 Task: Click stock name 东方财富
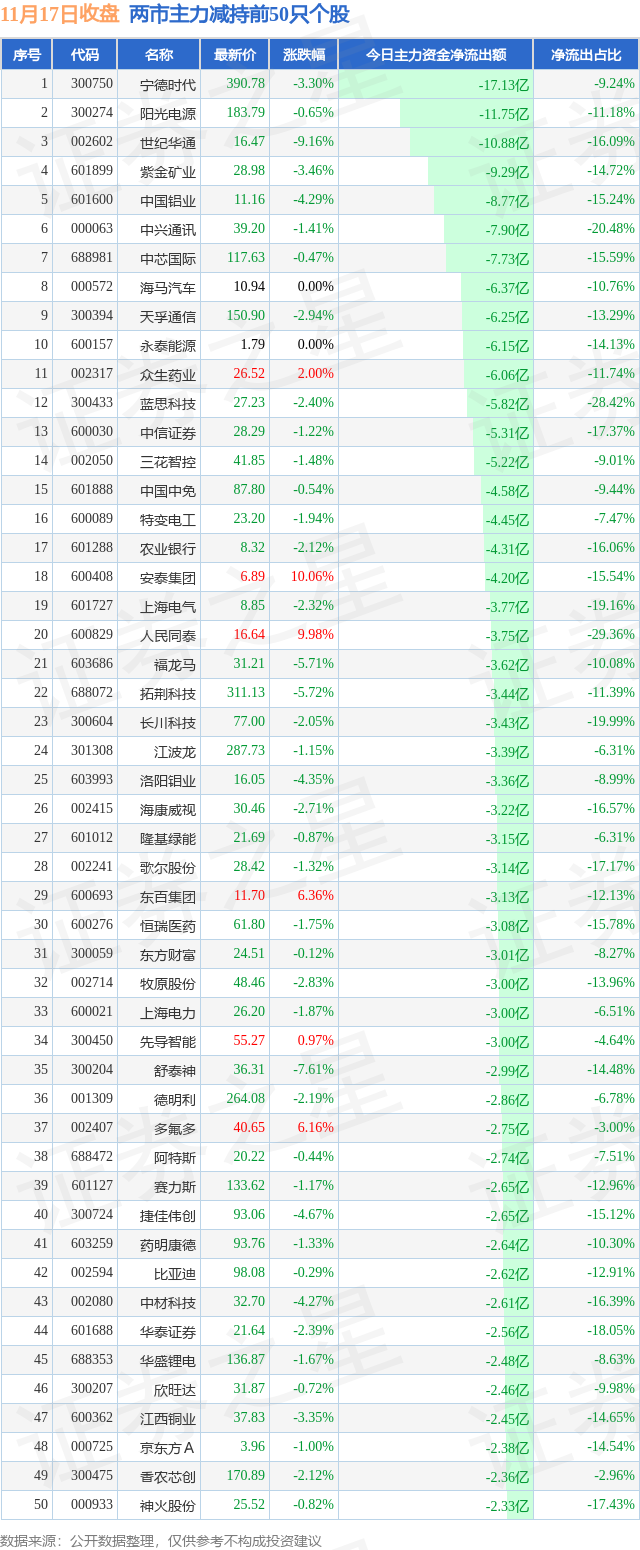pyautogui.click(x=168, y=954)
